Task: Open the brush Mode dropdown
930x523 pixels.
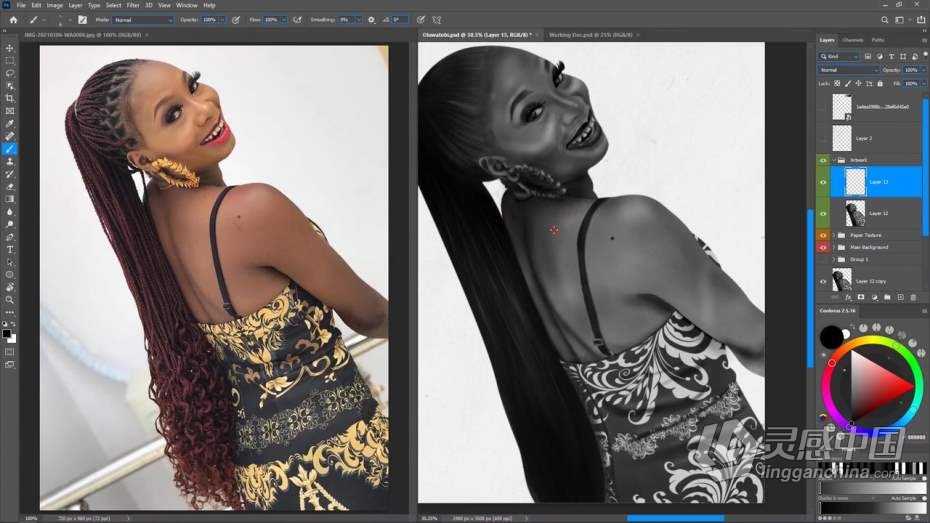Action: [142, 20]
